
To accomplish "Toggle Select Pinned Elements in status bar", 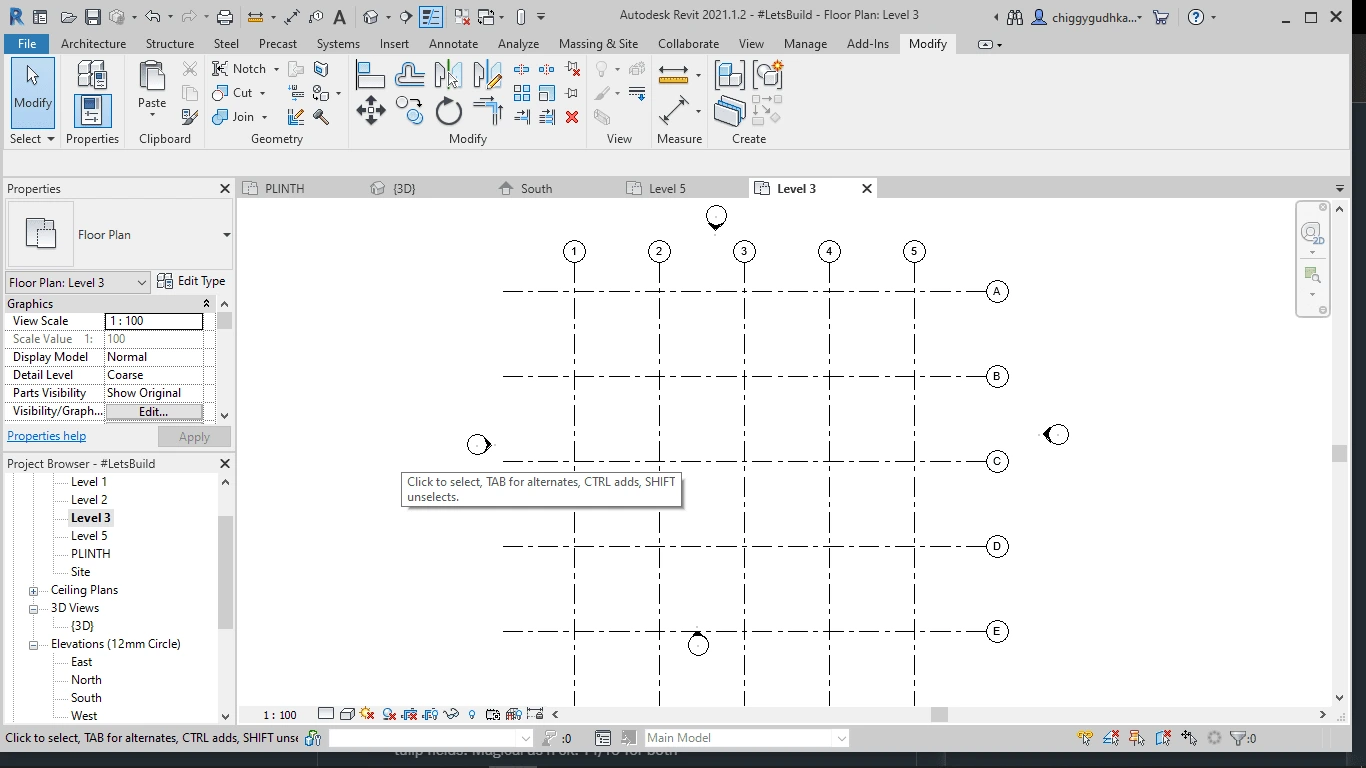I will [1137, 738].
